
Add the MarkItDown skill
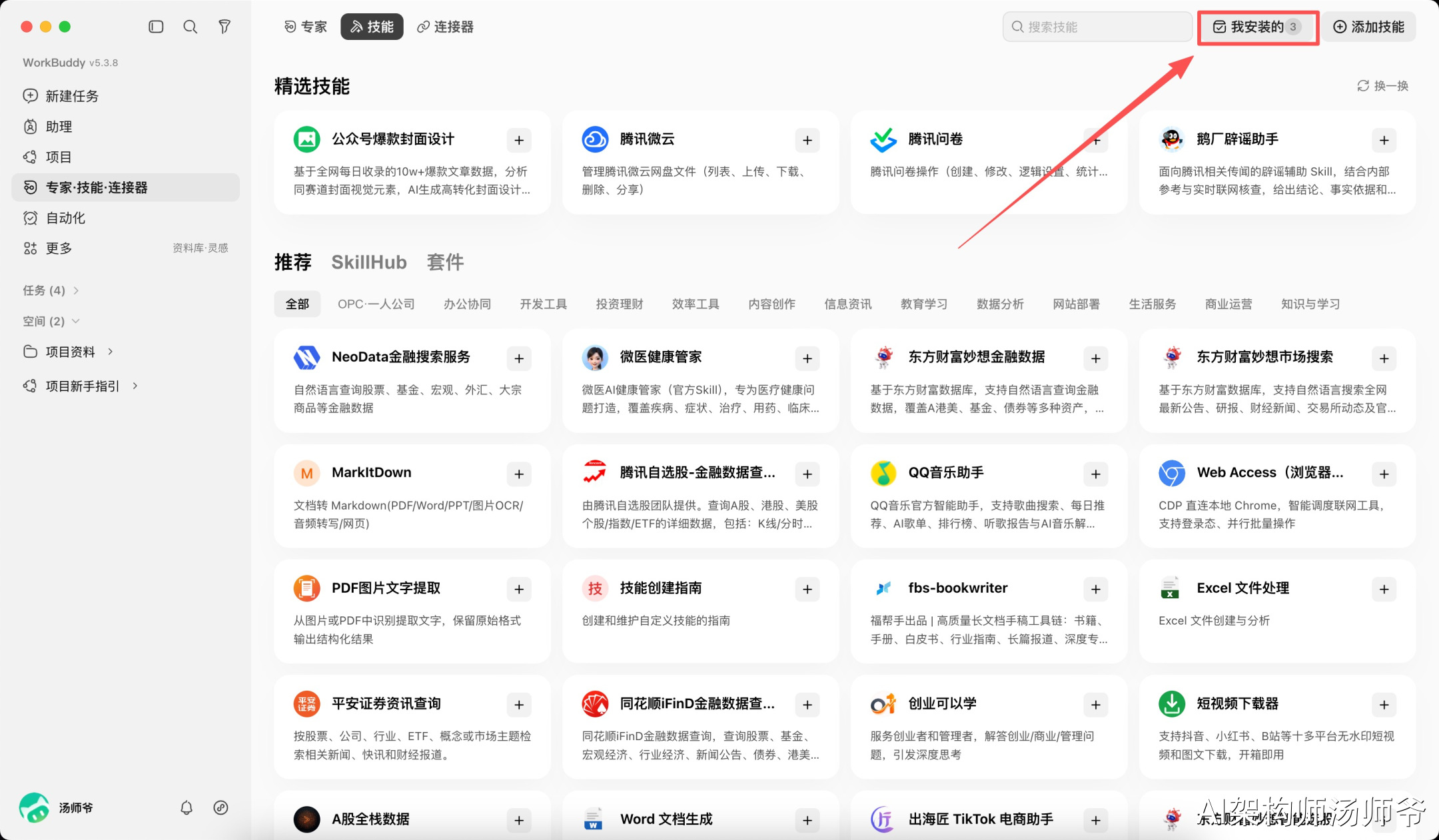[x=519, y=474]
